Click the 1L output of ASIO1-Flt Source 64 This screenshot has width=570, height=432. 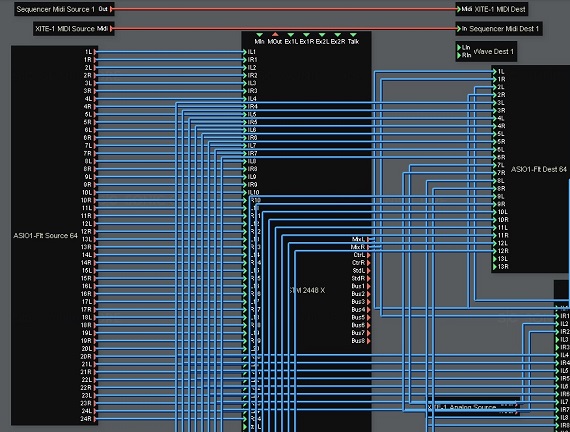point(95,52)
